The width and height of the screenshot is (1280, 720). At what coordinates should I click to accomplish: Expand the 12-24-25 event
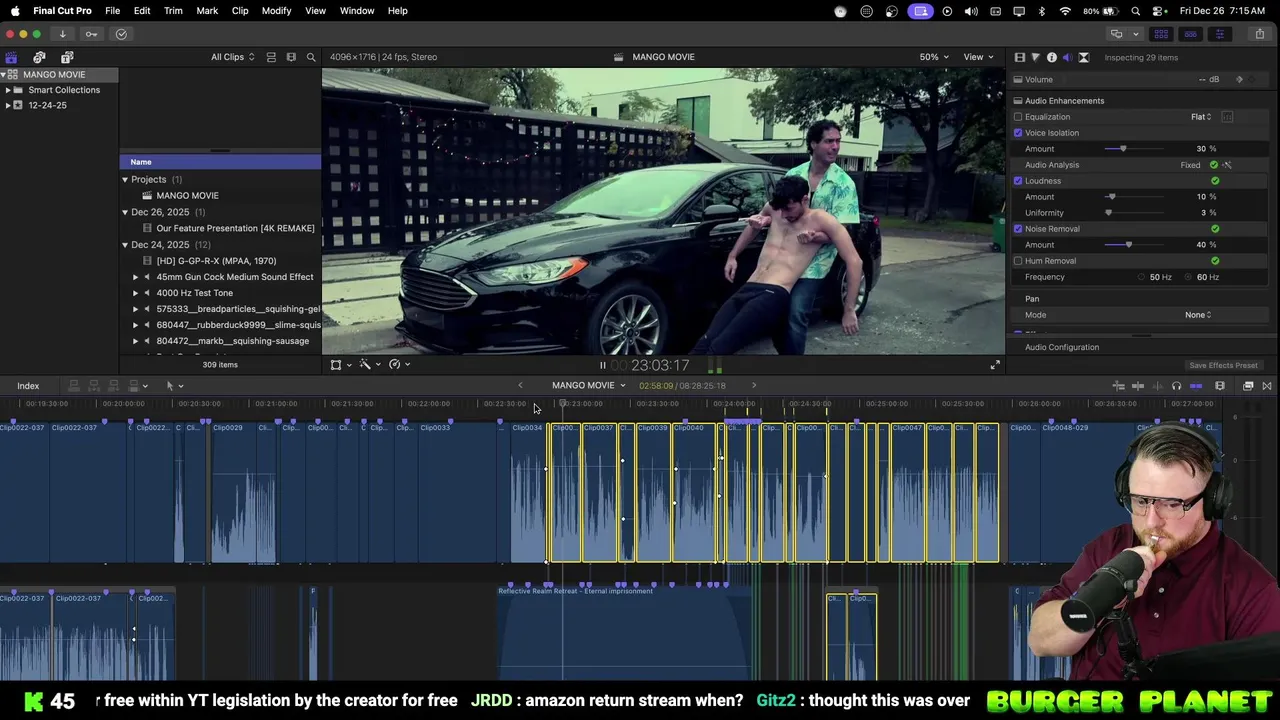coord(8,105)
